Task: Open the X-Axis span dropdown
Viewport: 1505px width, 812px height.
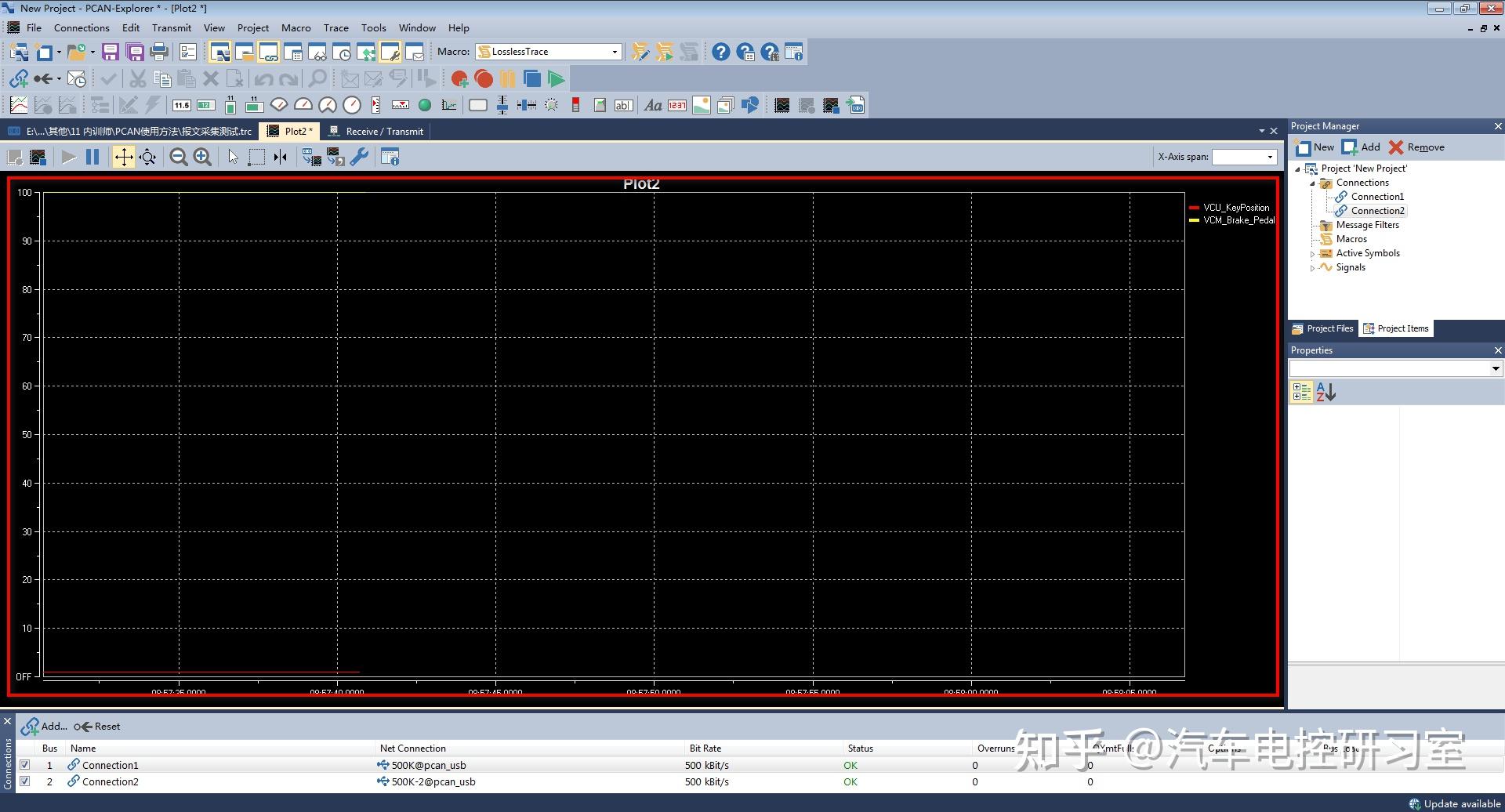Action: click(1270, 157)
